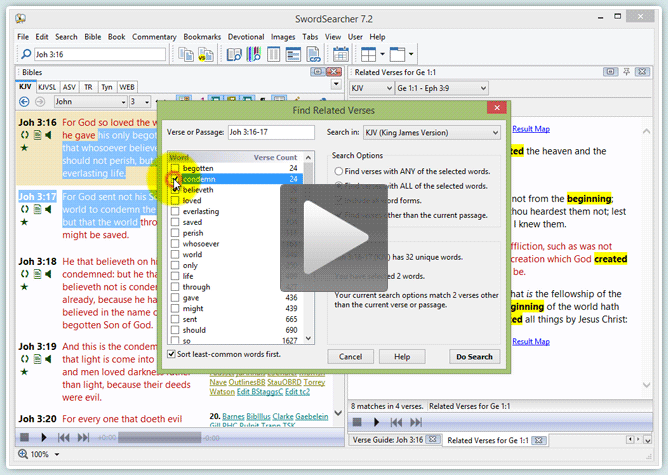
Task: Click the parallel columns view icon
Action: pos(274,55)
